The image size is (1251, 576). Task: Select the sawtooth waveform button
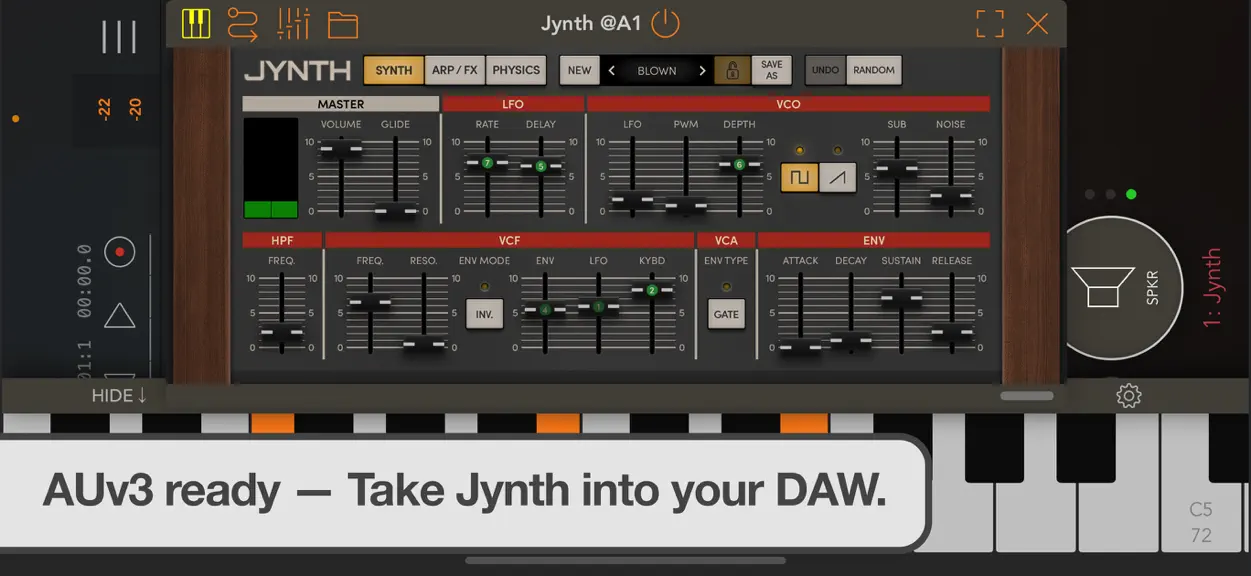click(838, 177)
